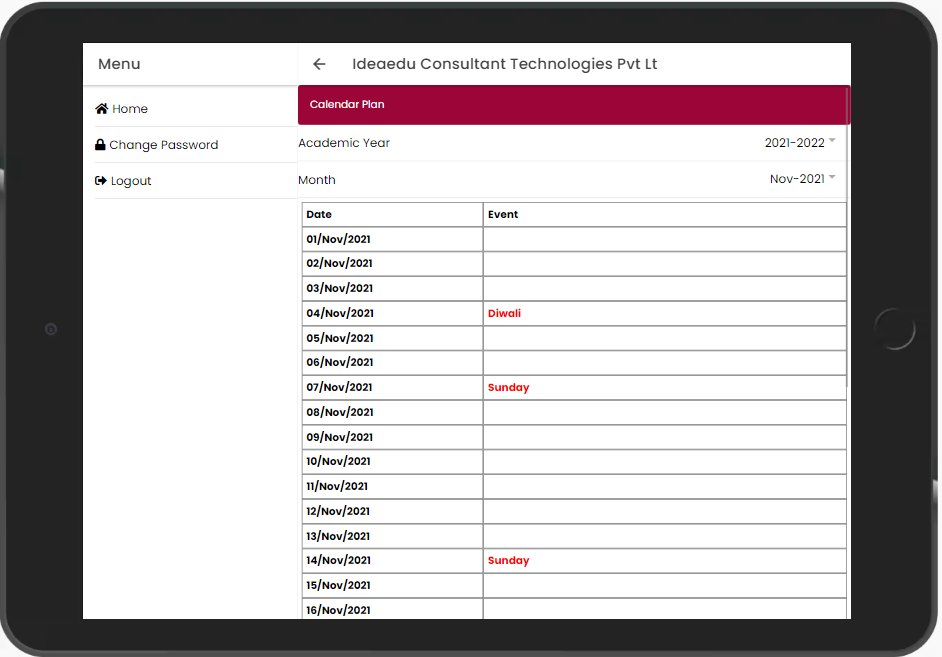
Task: Open the Academic Year 2021-2022 dropdown
Action: click(x=795, y=143)
